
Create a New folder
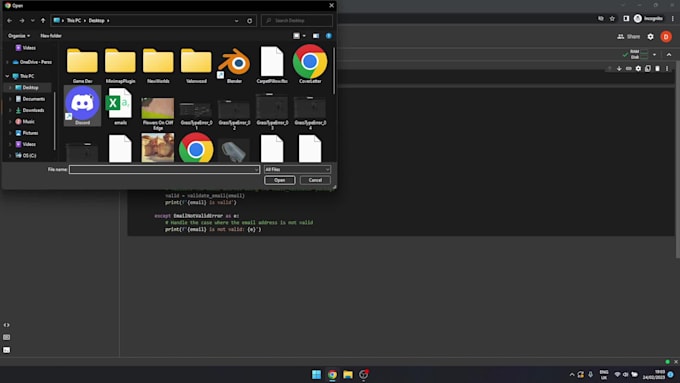click(x=51, y=36)
